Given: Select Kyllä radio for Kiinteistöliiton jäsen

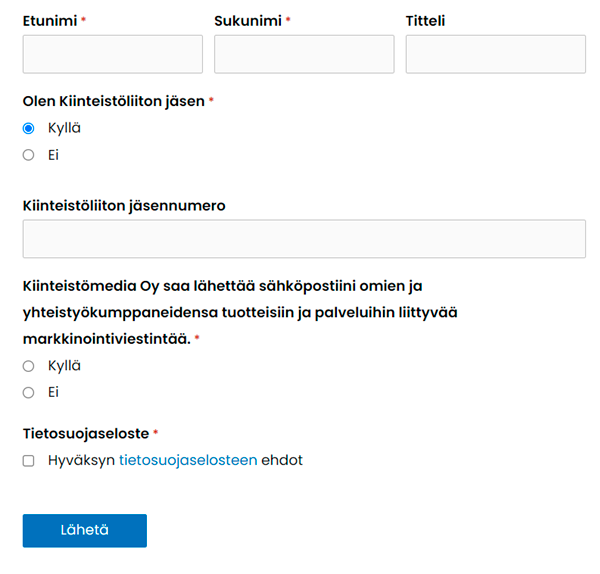Looking at the screenshot, I should 28,128.
